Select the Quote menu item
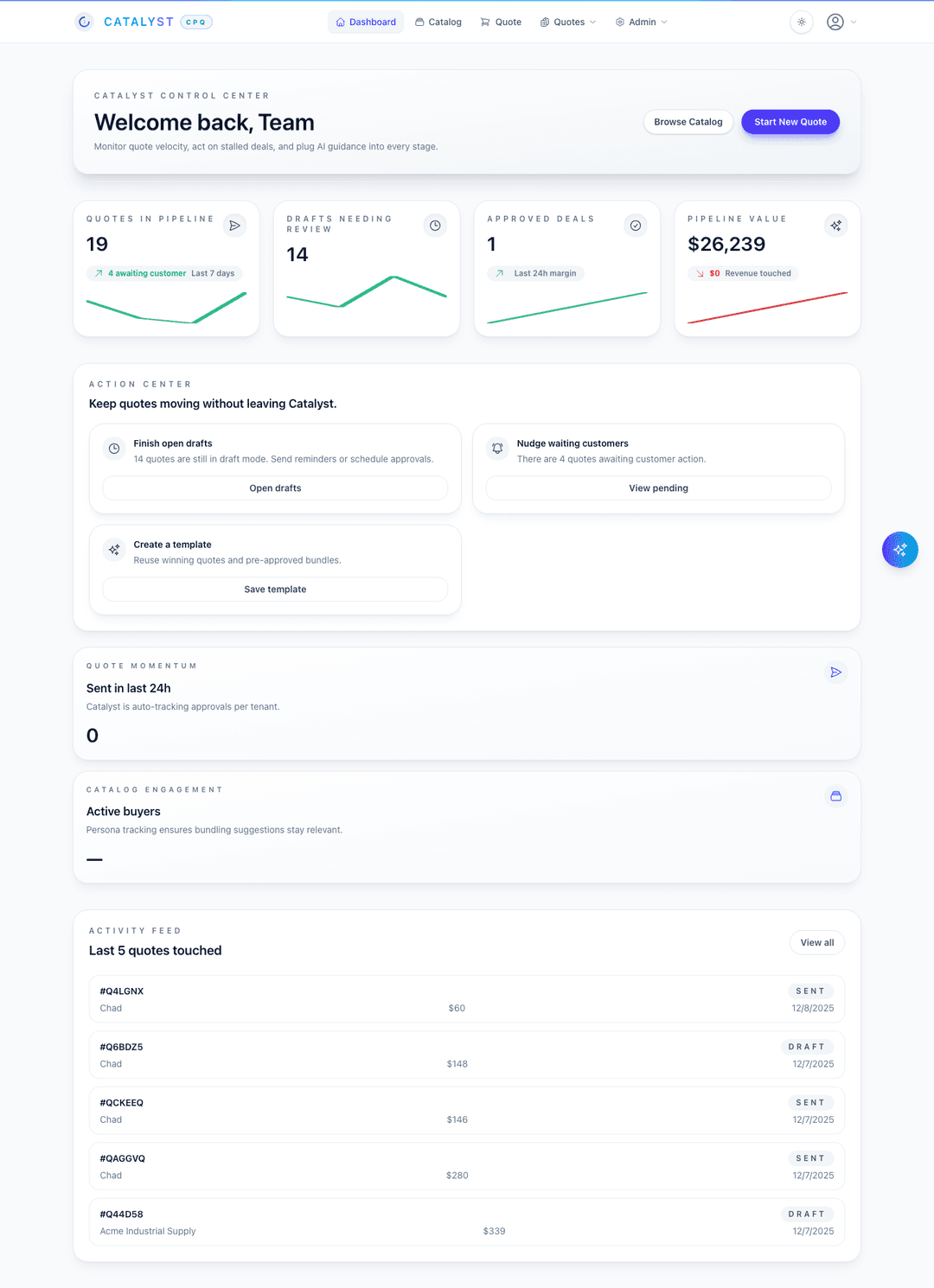This screenshot has height=1288, width=934. [x=501, y=22]
